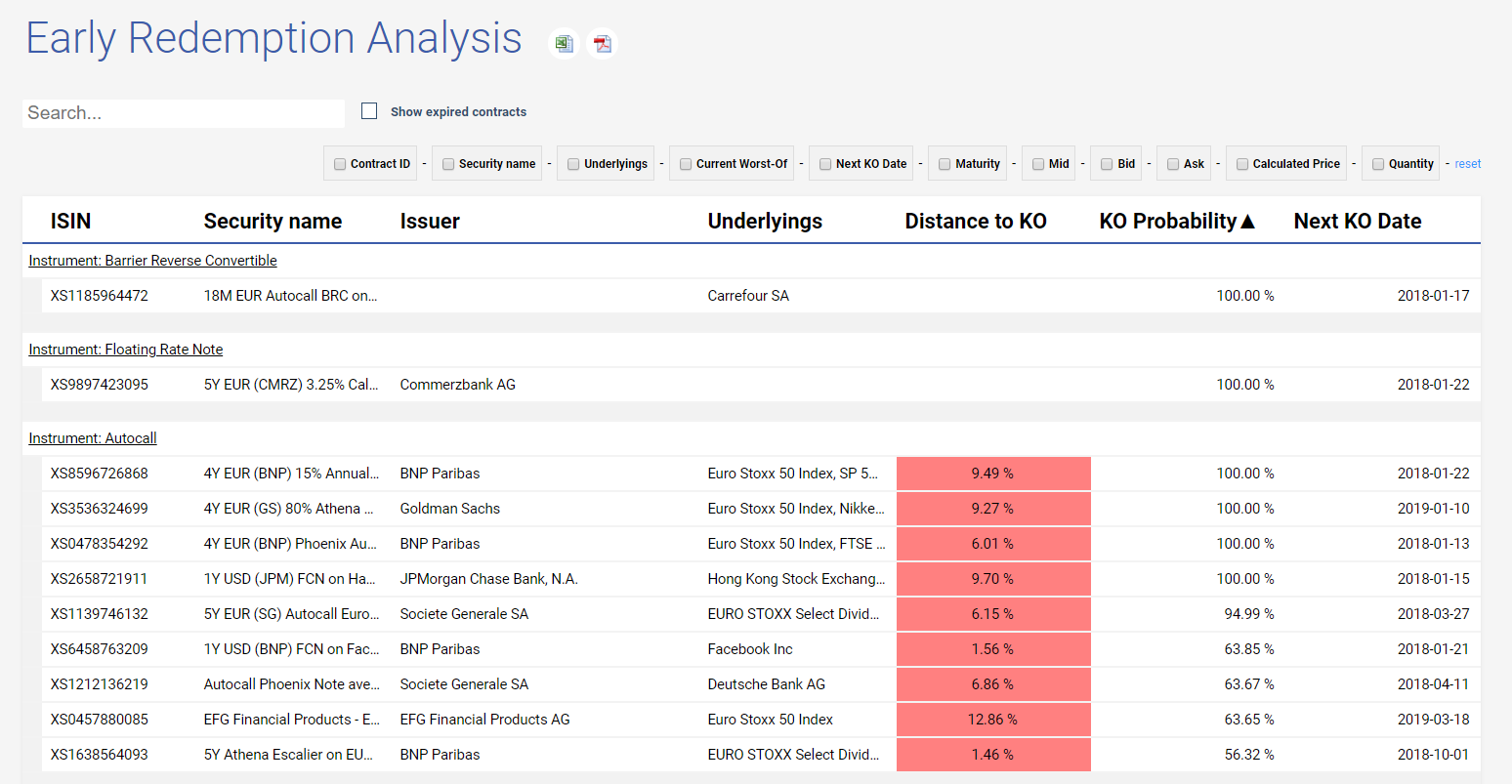Sort by Issuer column header
This screenshot has height=784, width=1512.
pyautogui.click(x=430, y=222)
